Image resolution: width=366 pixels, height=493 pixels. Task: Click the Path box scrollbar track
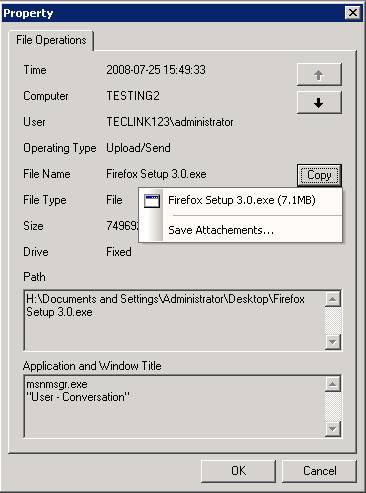332,320
